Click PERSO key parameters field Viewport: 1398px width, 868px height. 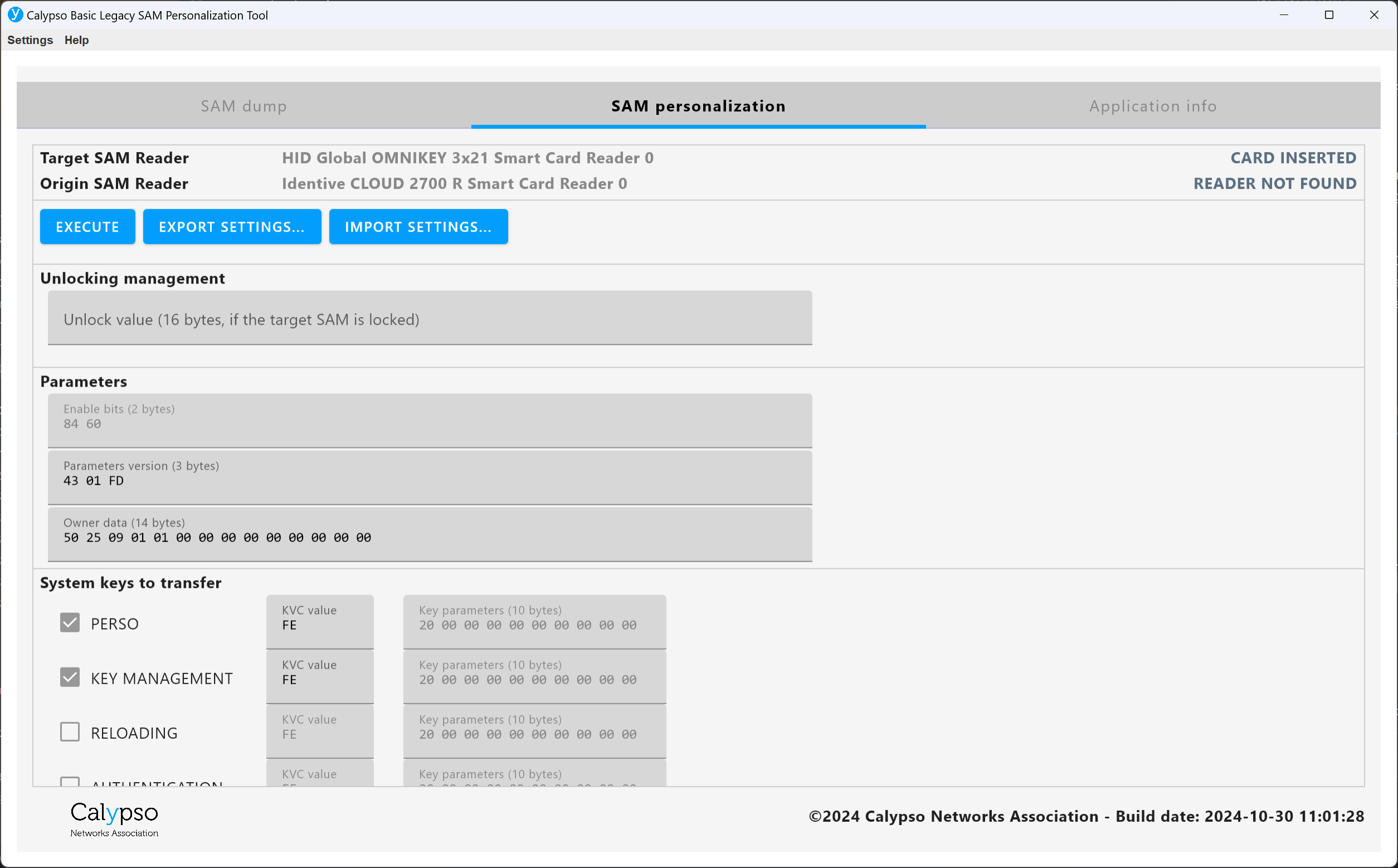tap(534, 622)
